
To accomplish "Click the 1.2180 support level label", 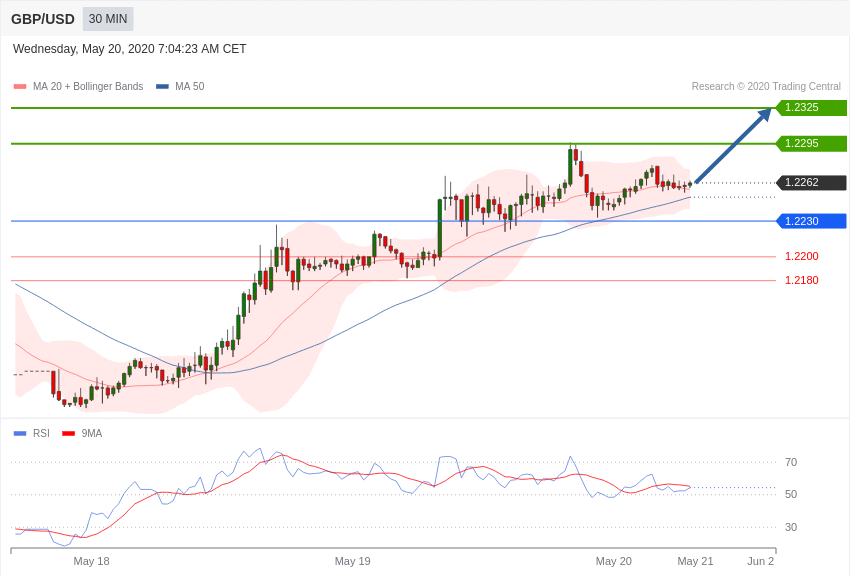I will point(802,280).
